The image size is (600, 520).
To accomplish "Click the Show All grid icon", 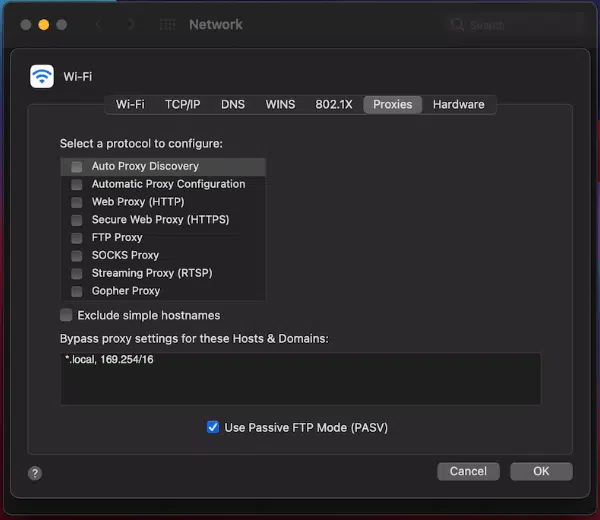I will (x=167, y=25).
